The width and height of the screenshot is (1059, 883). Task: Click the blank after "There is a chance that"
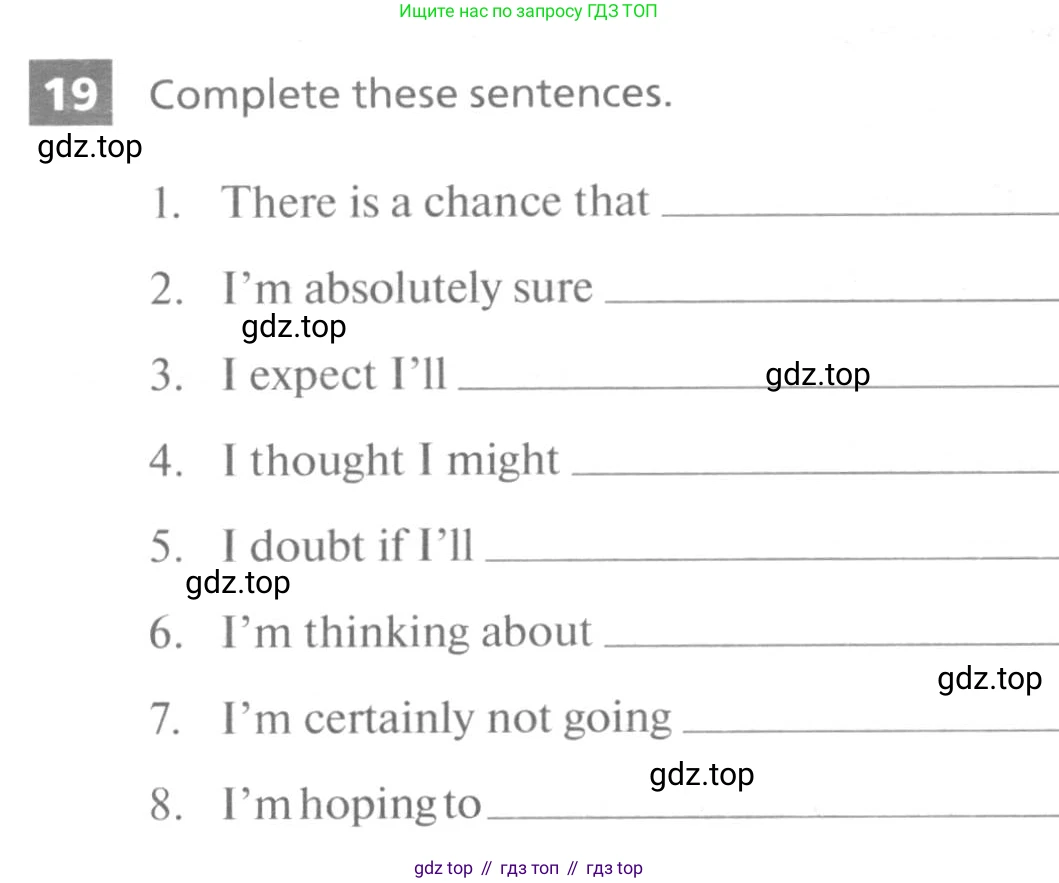pos(858,210)
